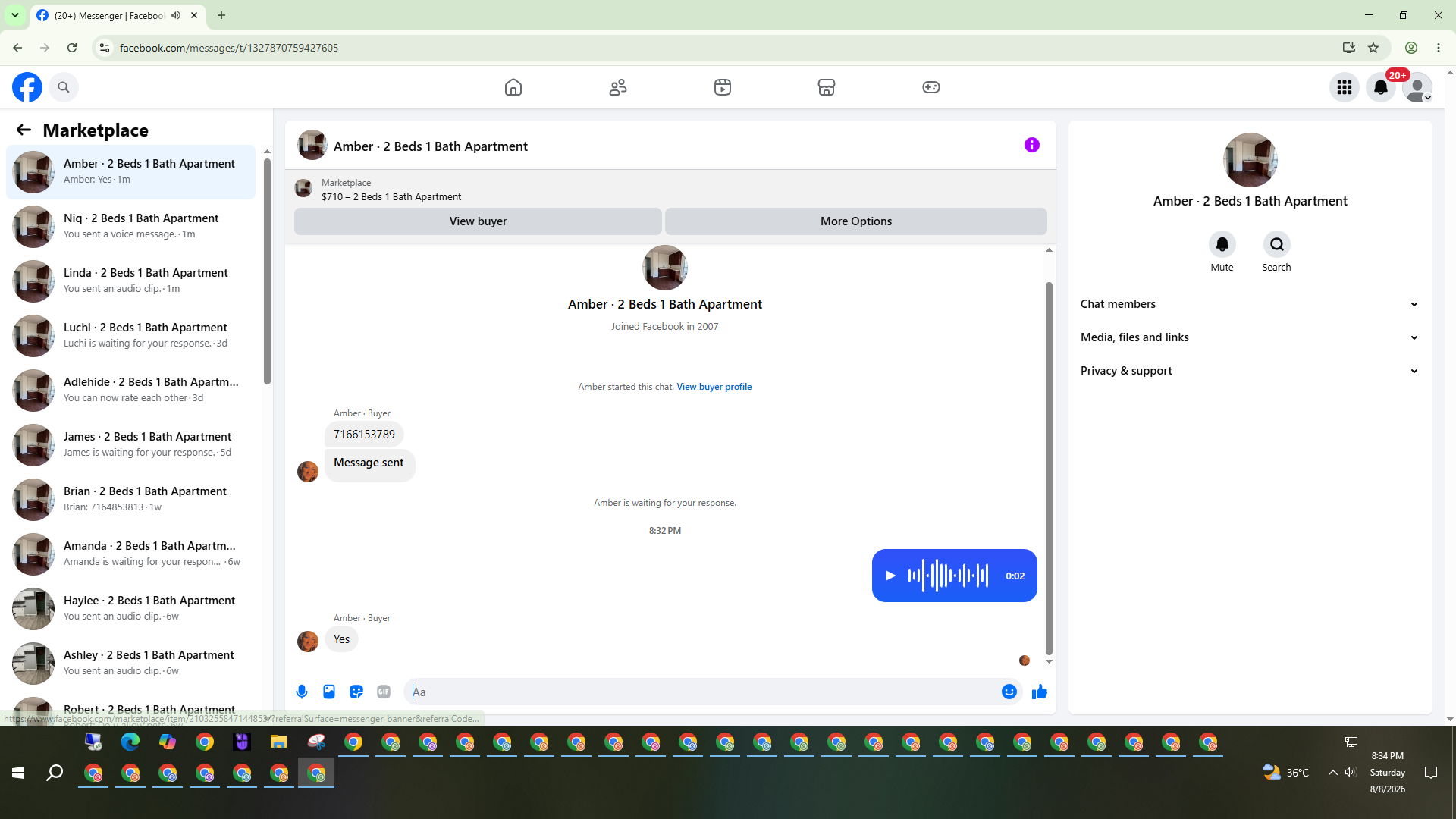Bookmark this page star icon
This screenshot has height=819, width=1456.
click(1373, 48)
